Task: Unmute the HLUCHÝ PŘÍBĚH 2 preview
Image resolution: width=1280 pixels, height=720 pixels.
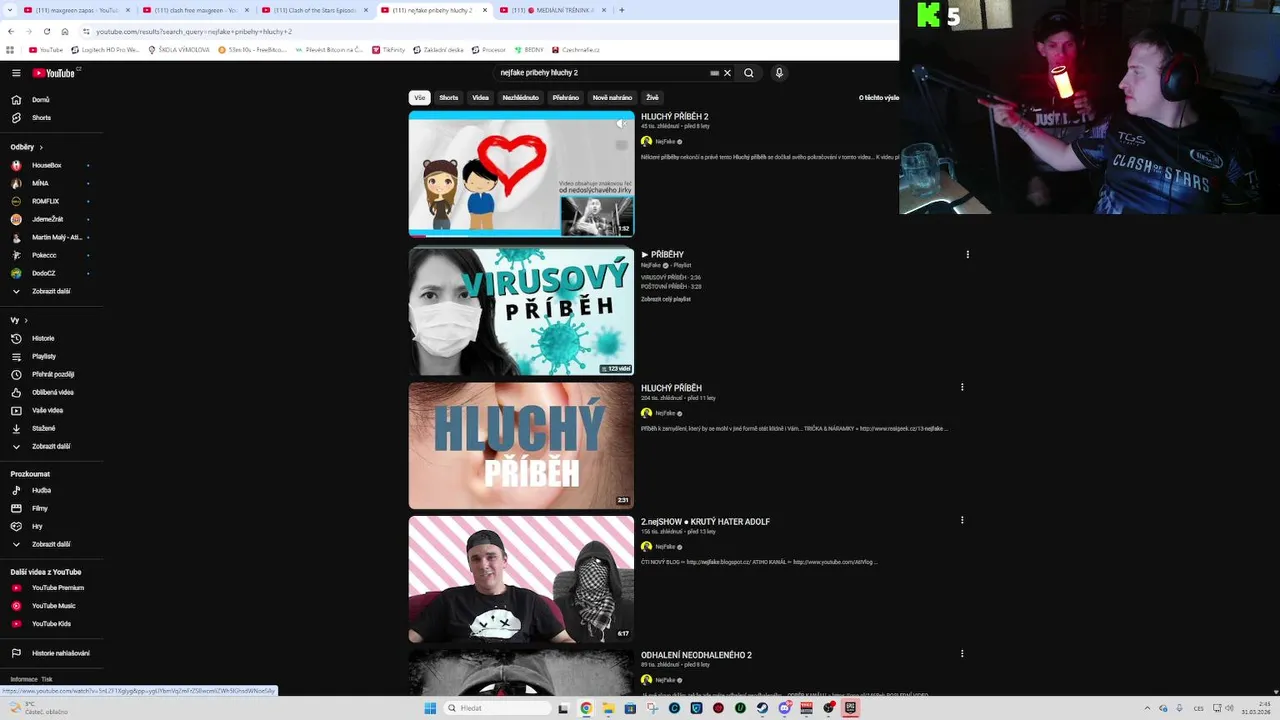Action: pyautogui.click(x=622, y=123)
